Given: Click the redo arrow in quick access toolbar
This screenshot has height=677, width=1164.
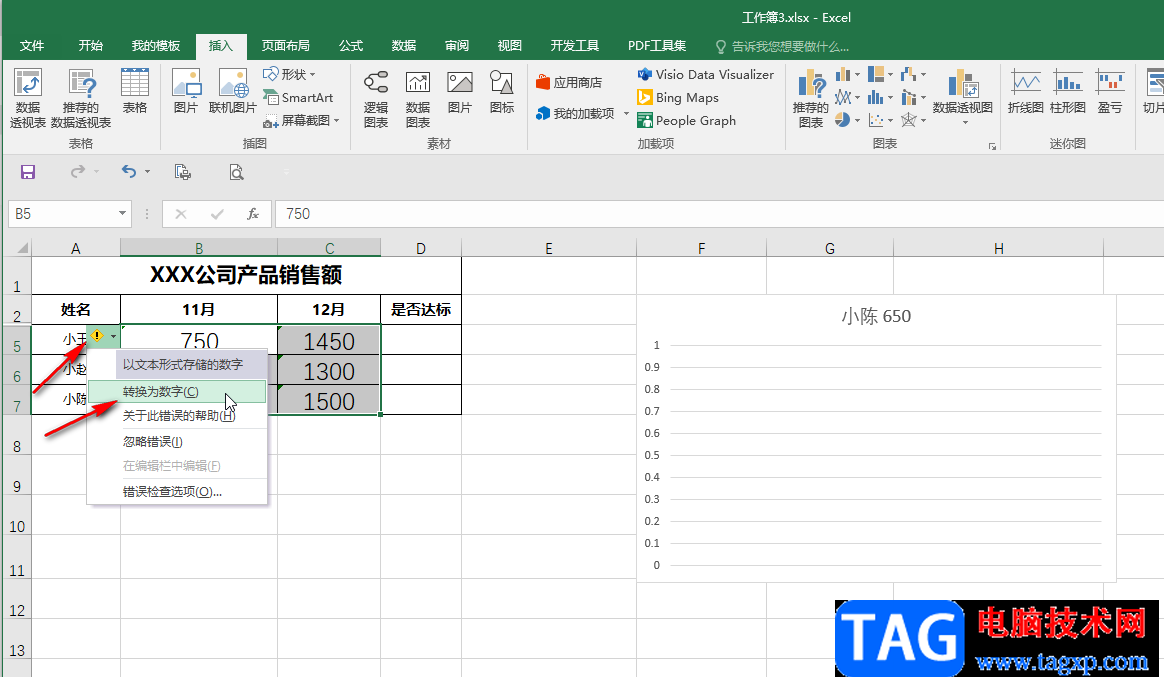Looking at the screenshot, I should (78, 171).
